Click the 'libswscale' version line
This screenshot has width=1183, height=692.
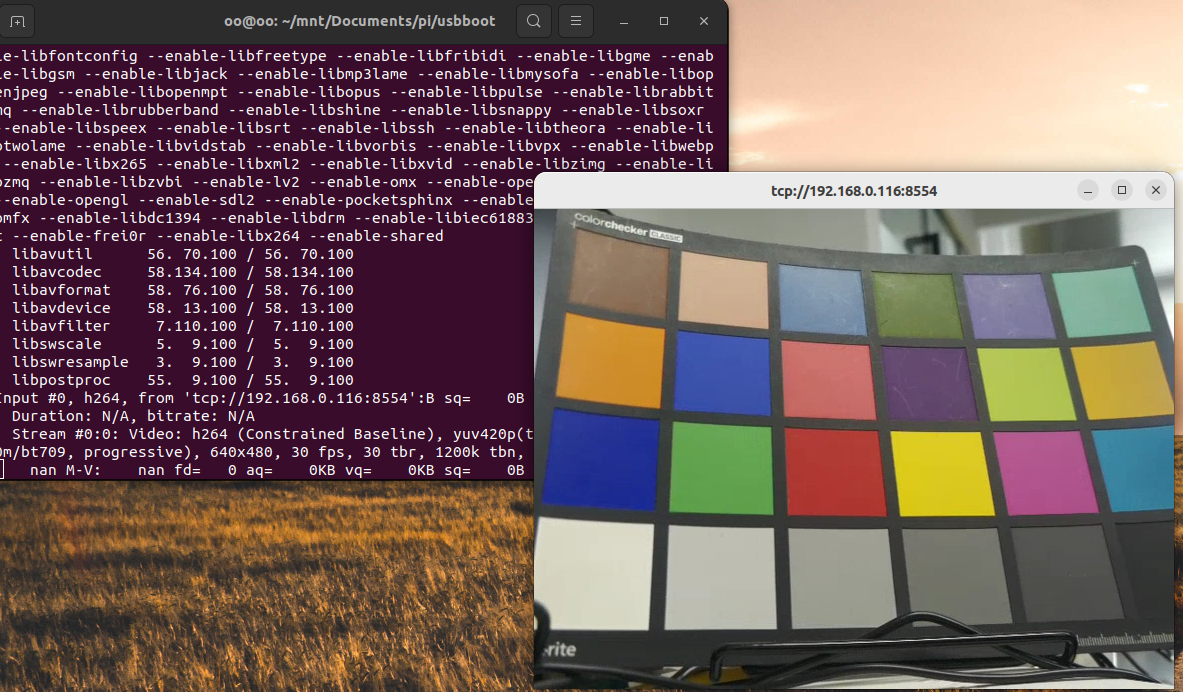click(x=183, y=344)
